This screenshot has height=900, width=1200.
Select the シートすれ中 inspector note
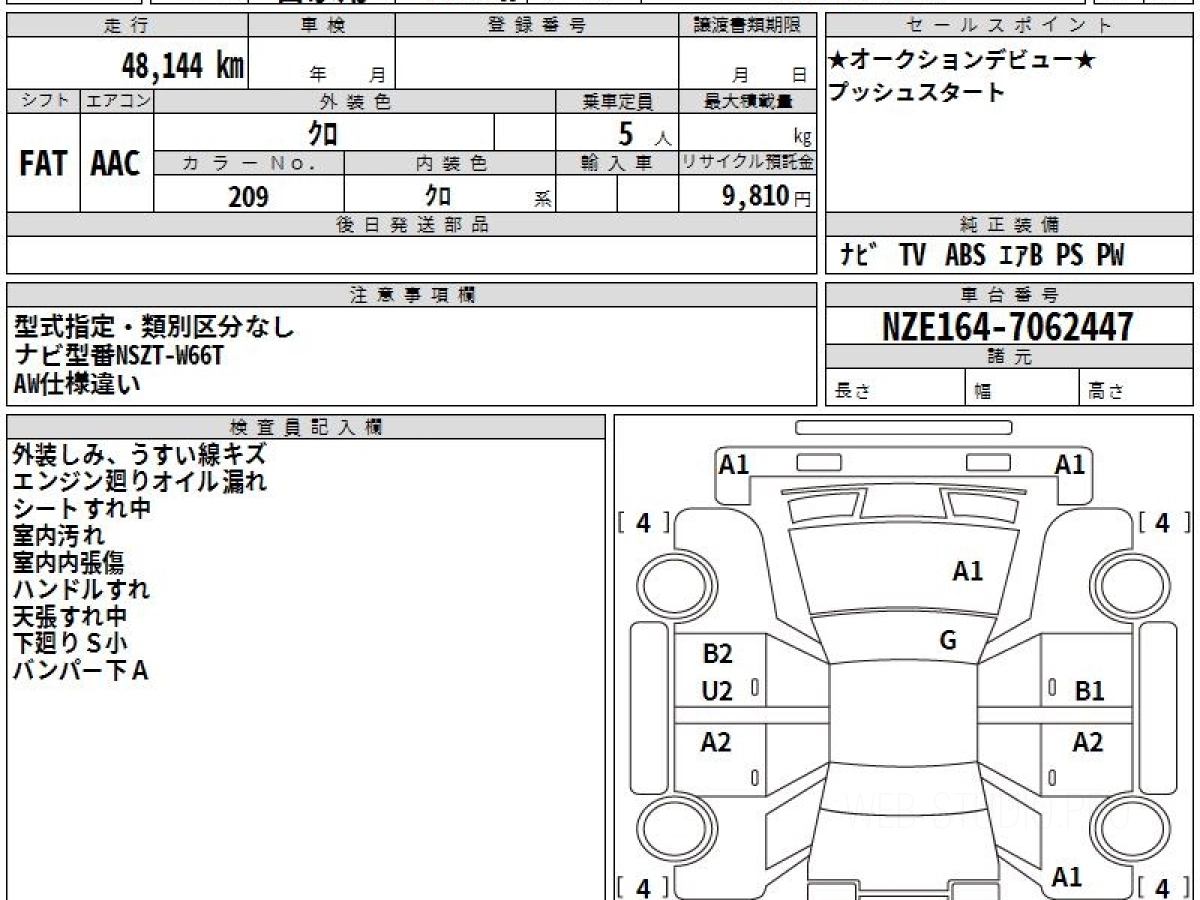(82, 508)
